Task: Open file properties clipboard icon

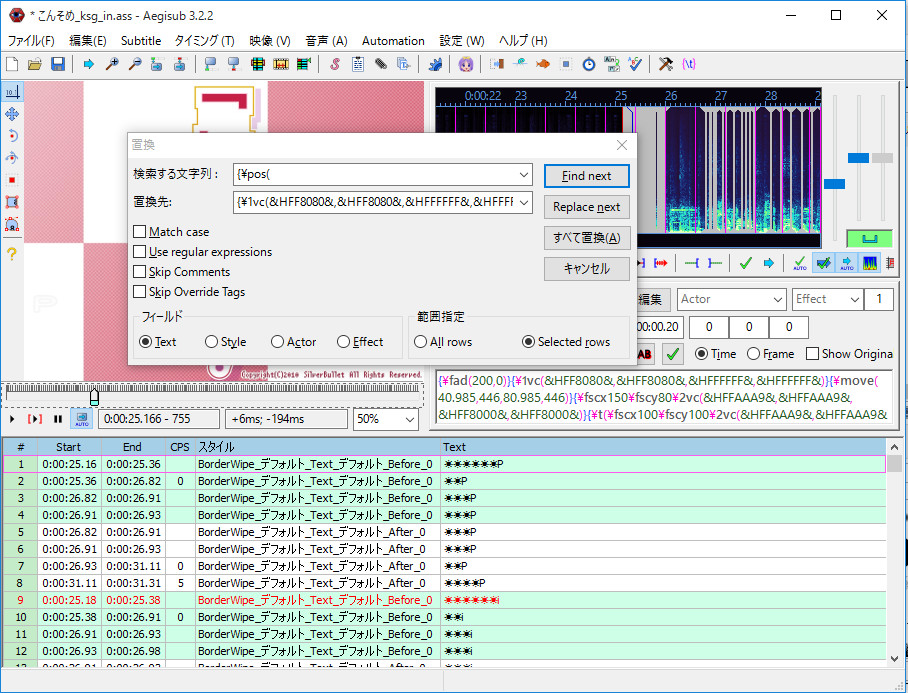Action: 358,64
